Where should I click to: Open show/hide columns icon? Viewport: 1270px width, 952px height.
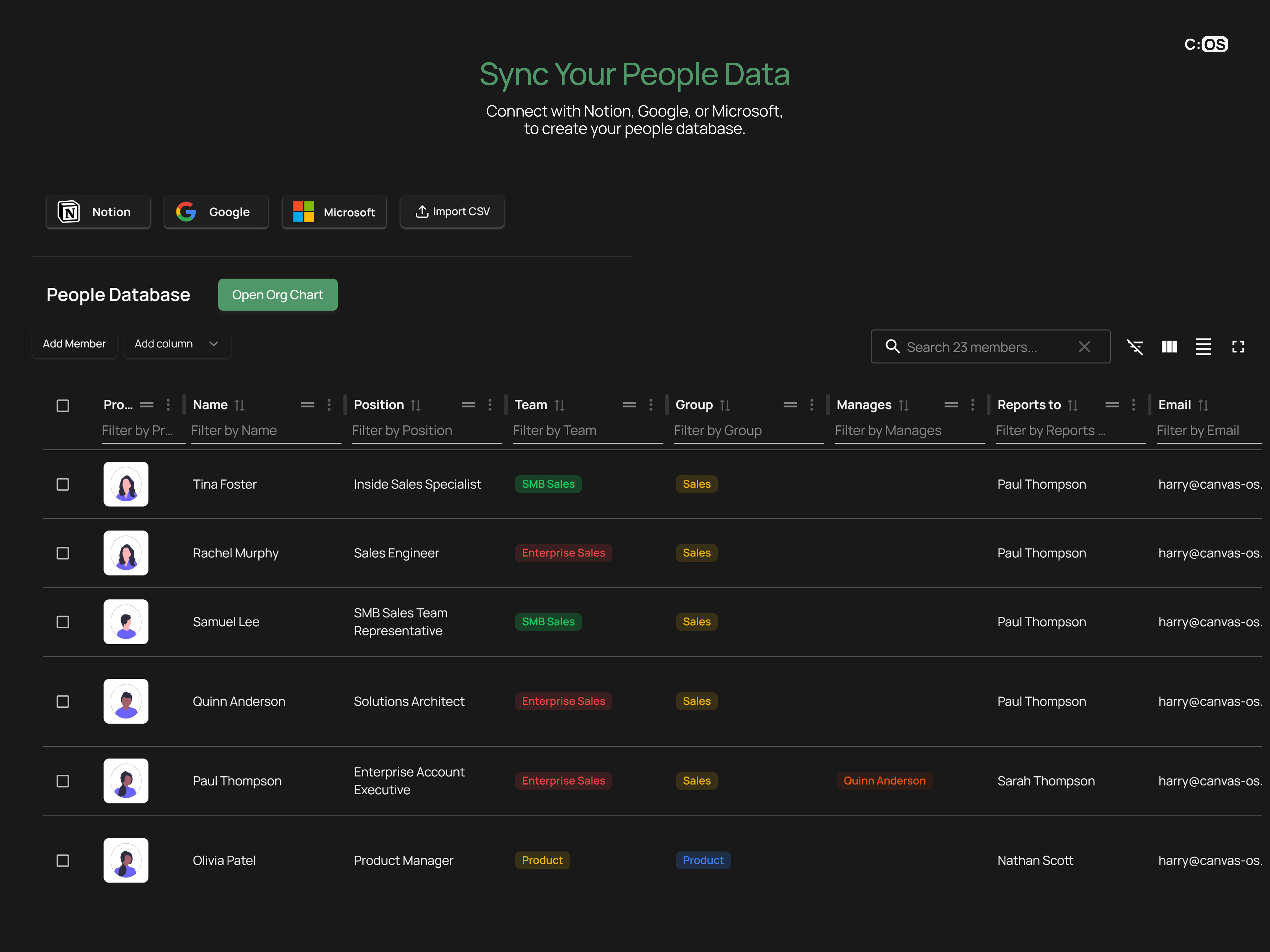(x=1170, y=347)
